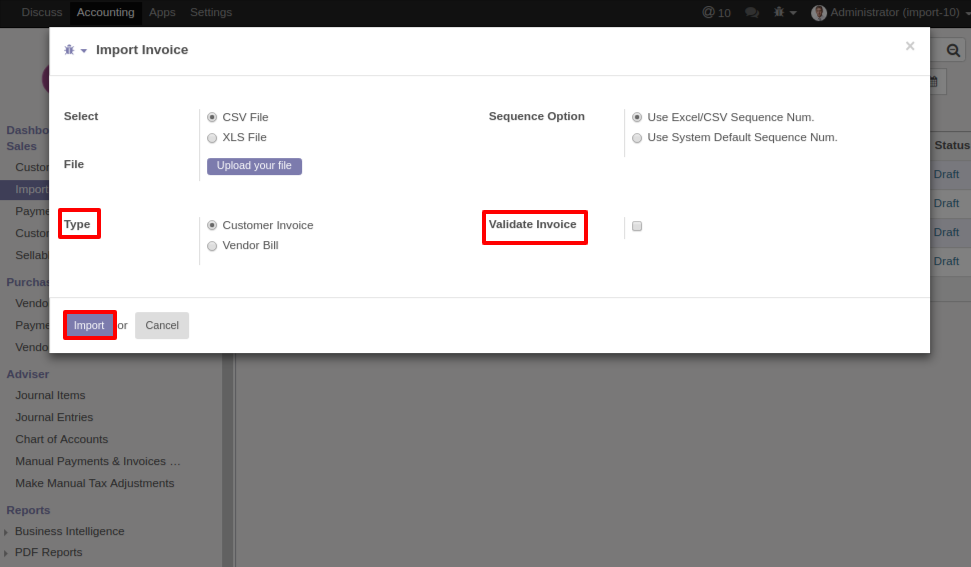Screen dimensions: 971x567
Task: Expand the PDF Reports section
Action: click(x=48, y=552)
